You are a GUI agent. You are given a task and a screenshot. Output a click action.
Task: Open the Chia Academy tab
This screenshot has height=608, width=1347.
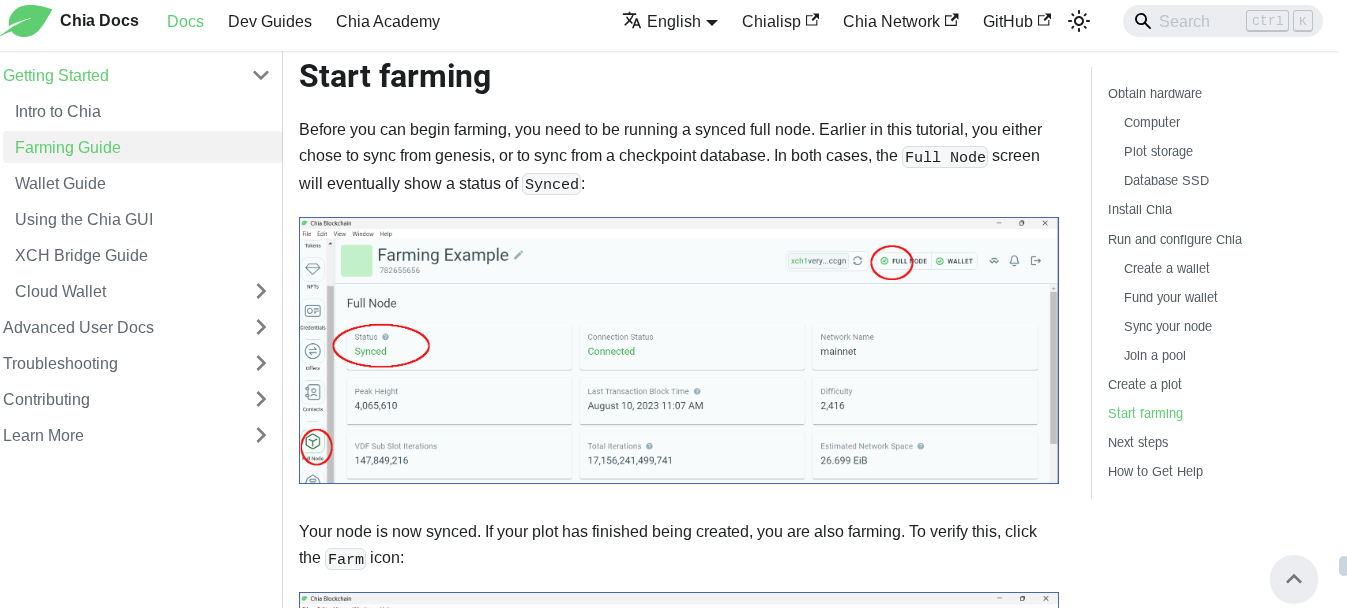(x=388, y=21)
